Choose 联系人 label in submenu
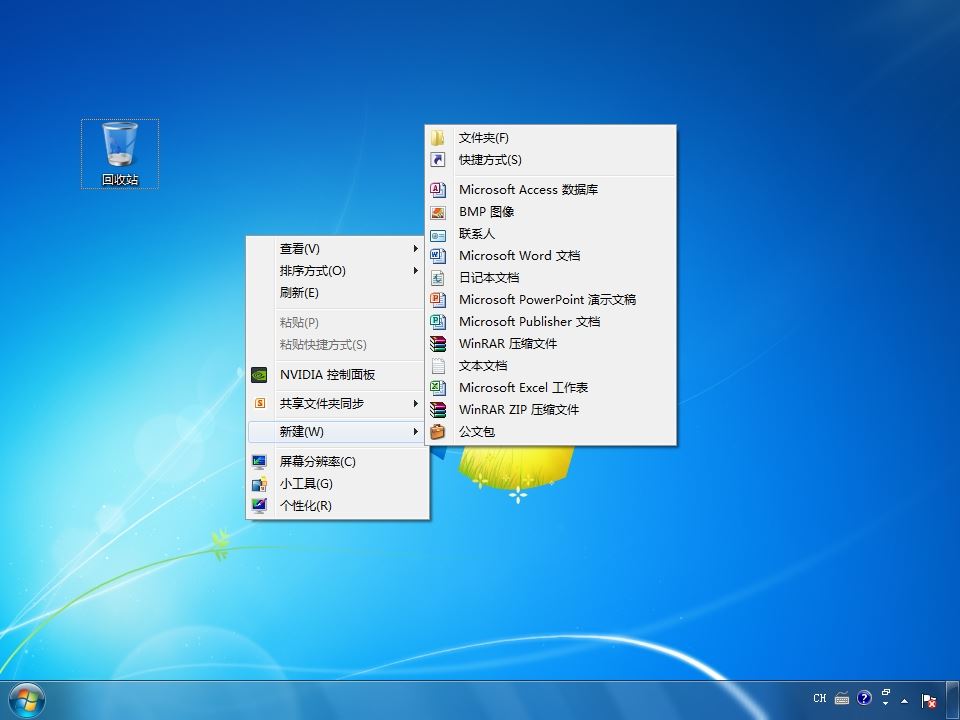 [x=477, y=234]
